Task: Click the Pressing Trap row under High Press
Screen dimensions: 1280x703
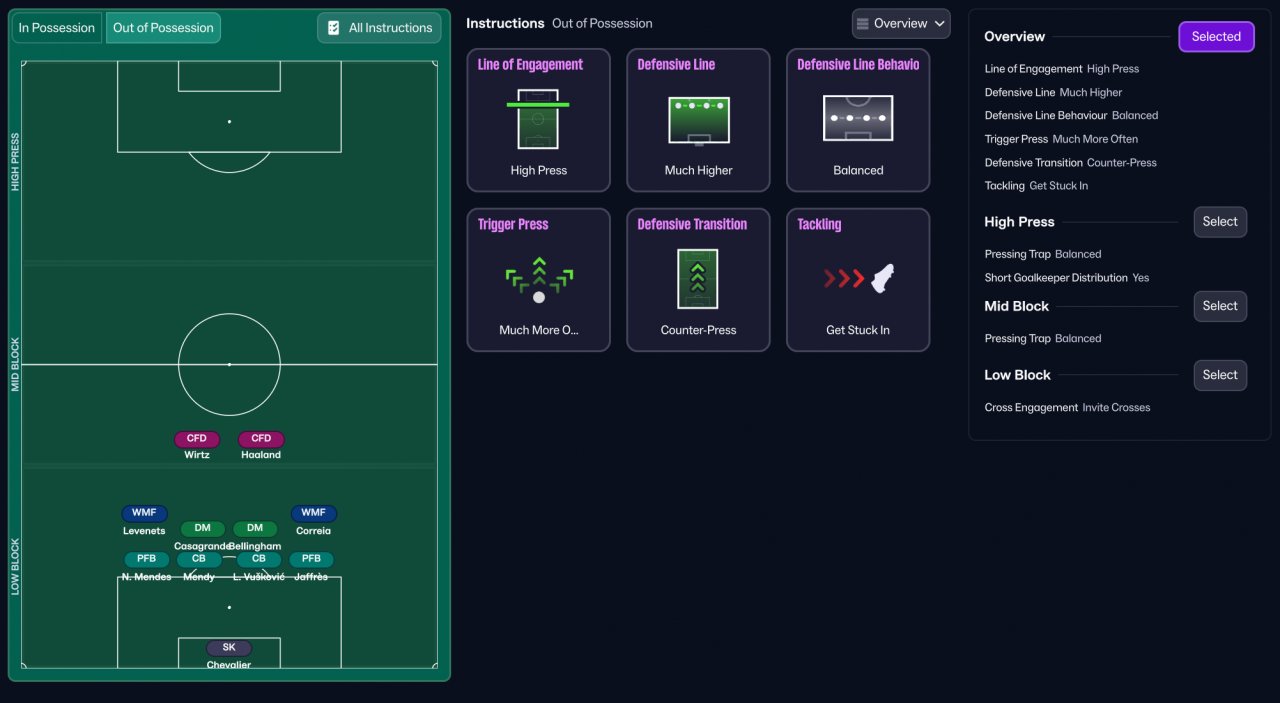Action: click(x=1043, y=255)
